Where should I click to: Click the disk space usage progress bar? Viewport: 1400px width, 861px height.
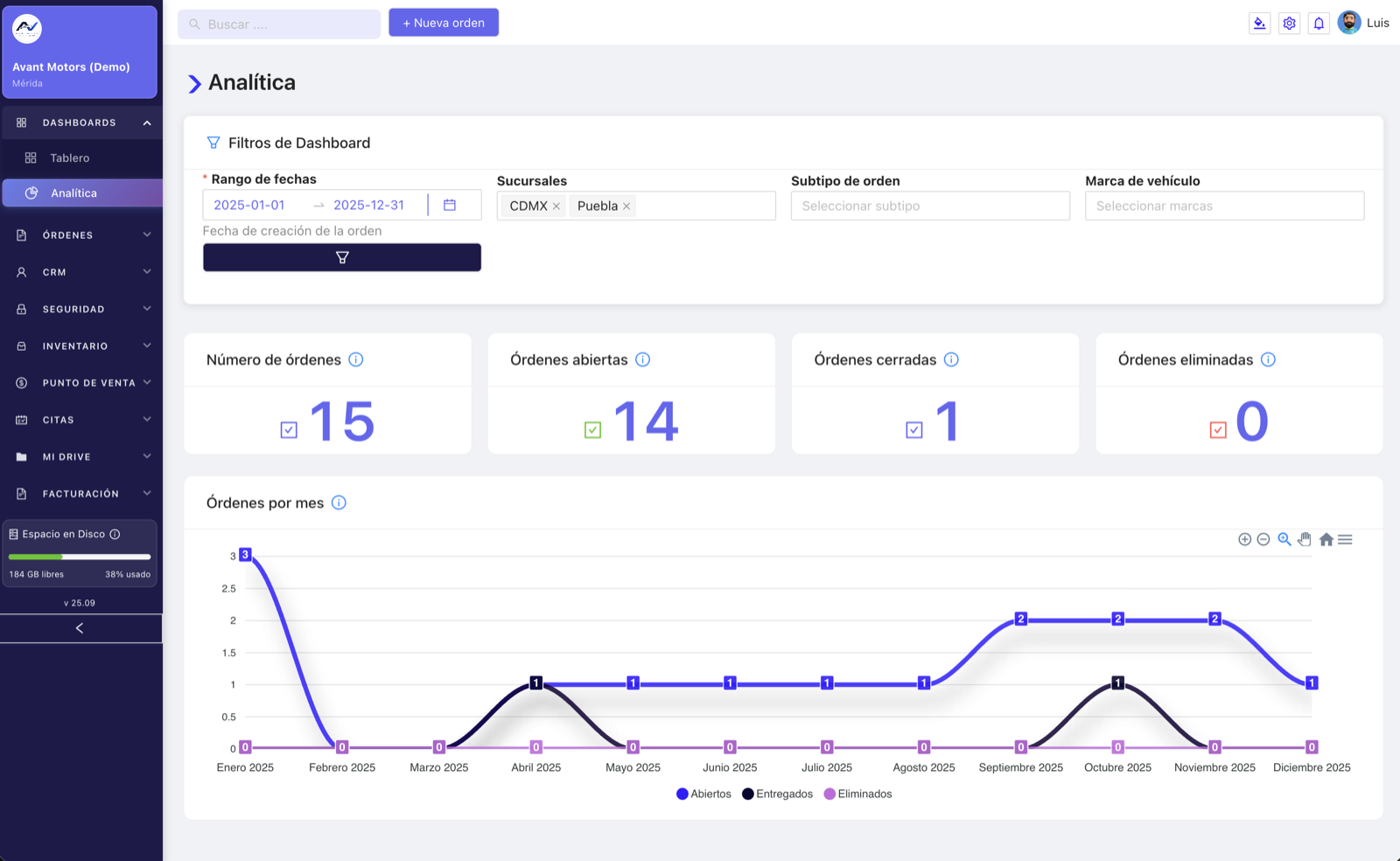(x=80, y=556)
